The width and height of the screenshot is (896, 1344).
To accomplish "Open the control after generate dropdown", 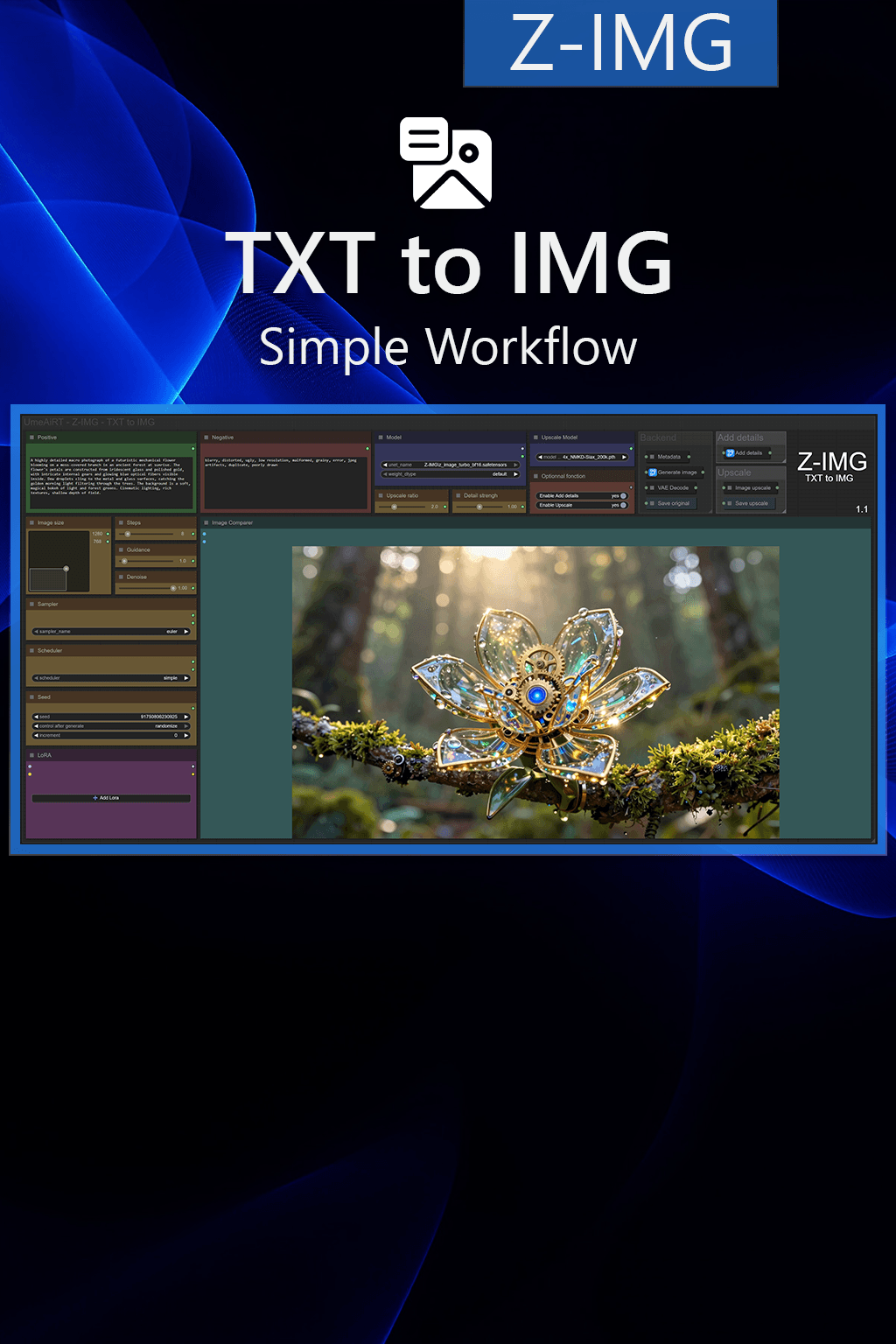I will [x=111, y=726].
